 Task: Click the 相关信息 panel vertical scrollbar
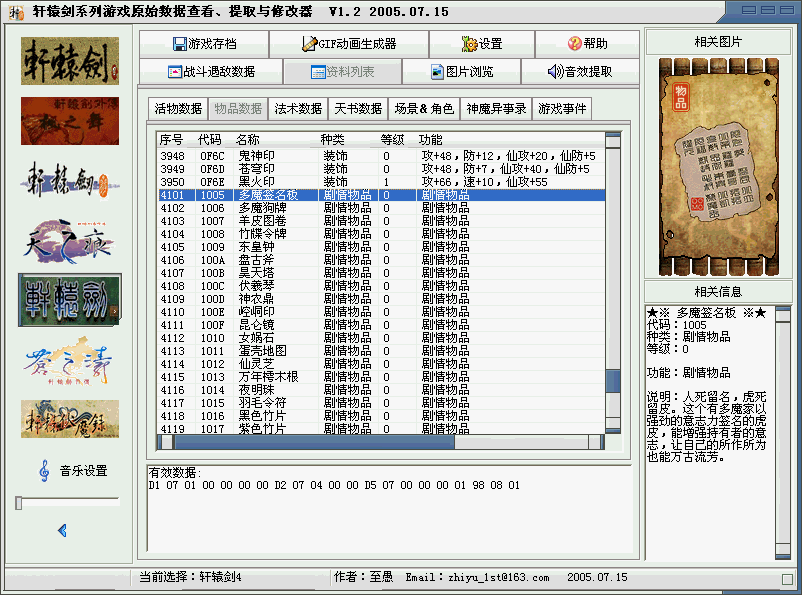coord(783,432)
